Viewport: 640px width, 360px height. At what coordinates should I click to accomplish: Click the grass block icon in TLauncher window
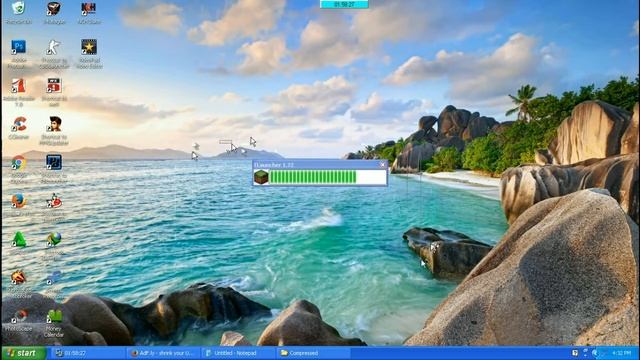point(261,177)
